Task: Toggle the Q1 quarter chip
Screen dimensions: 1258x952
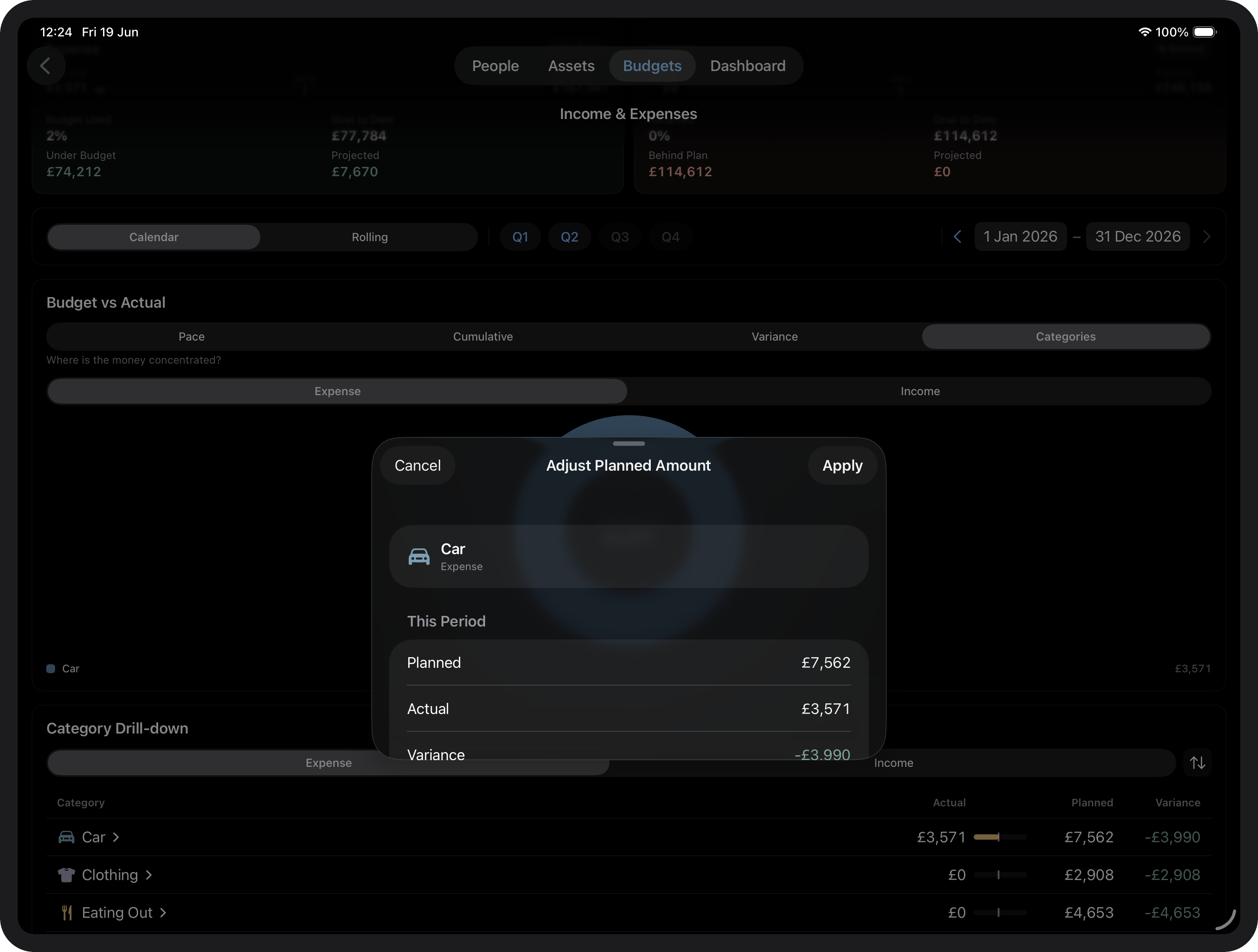Action: pyautogui.click(x=520, y=237)
